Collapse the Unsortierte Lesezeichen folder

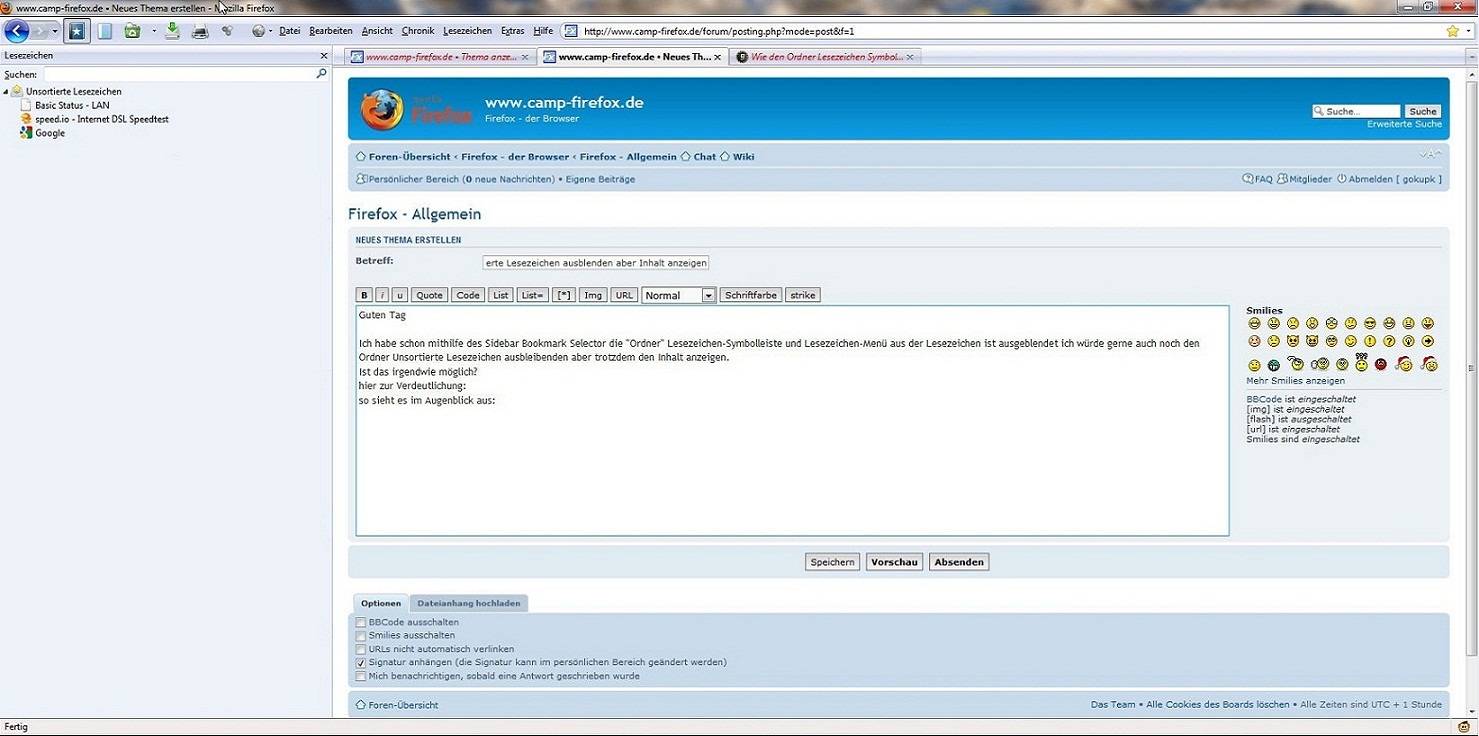[6, 92]
